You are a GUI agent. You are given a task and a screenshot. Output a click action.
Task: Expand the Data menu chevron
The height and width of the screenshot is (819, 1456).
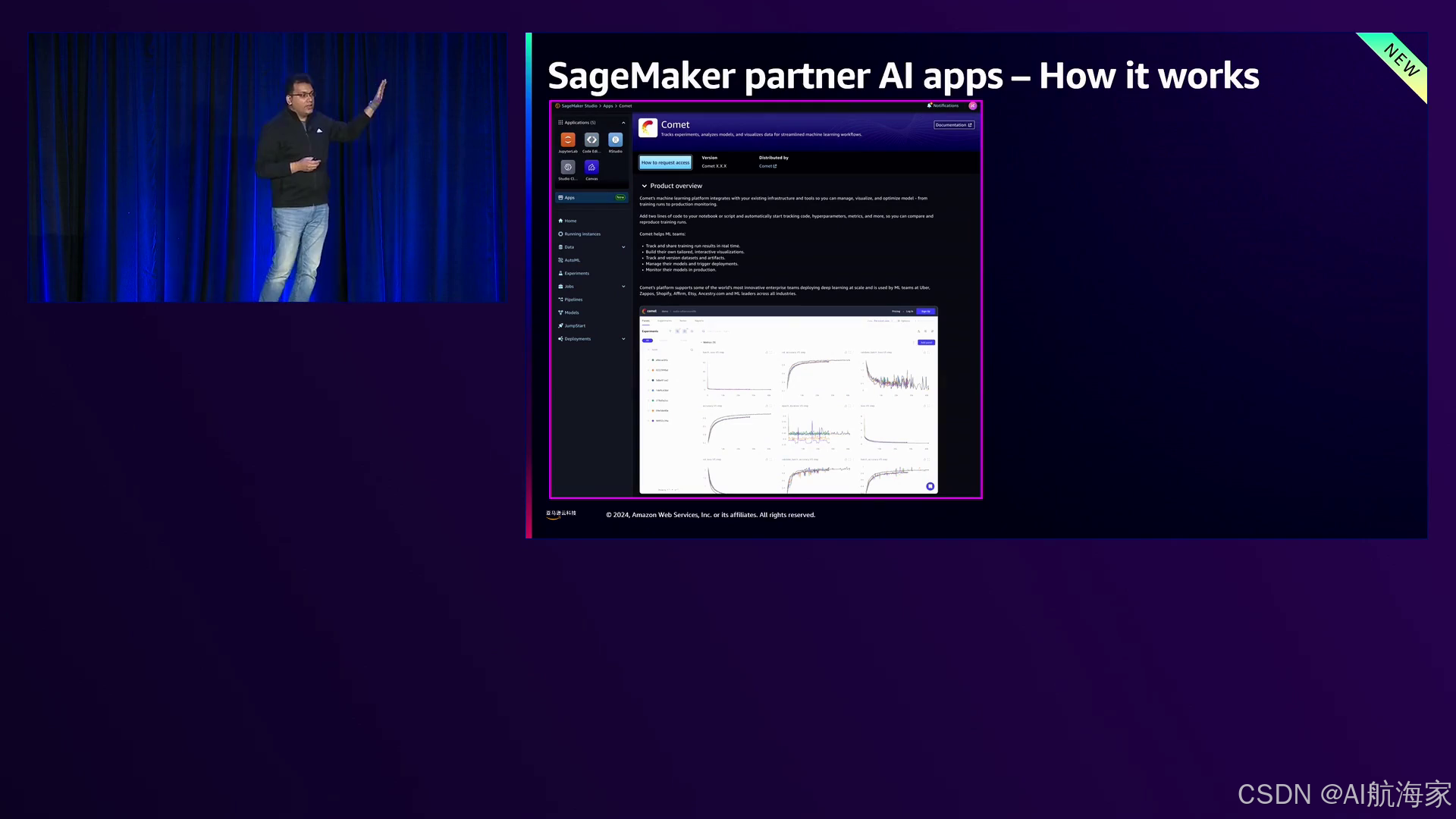pos(623,247)
